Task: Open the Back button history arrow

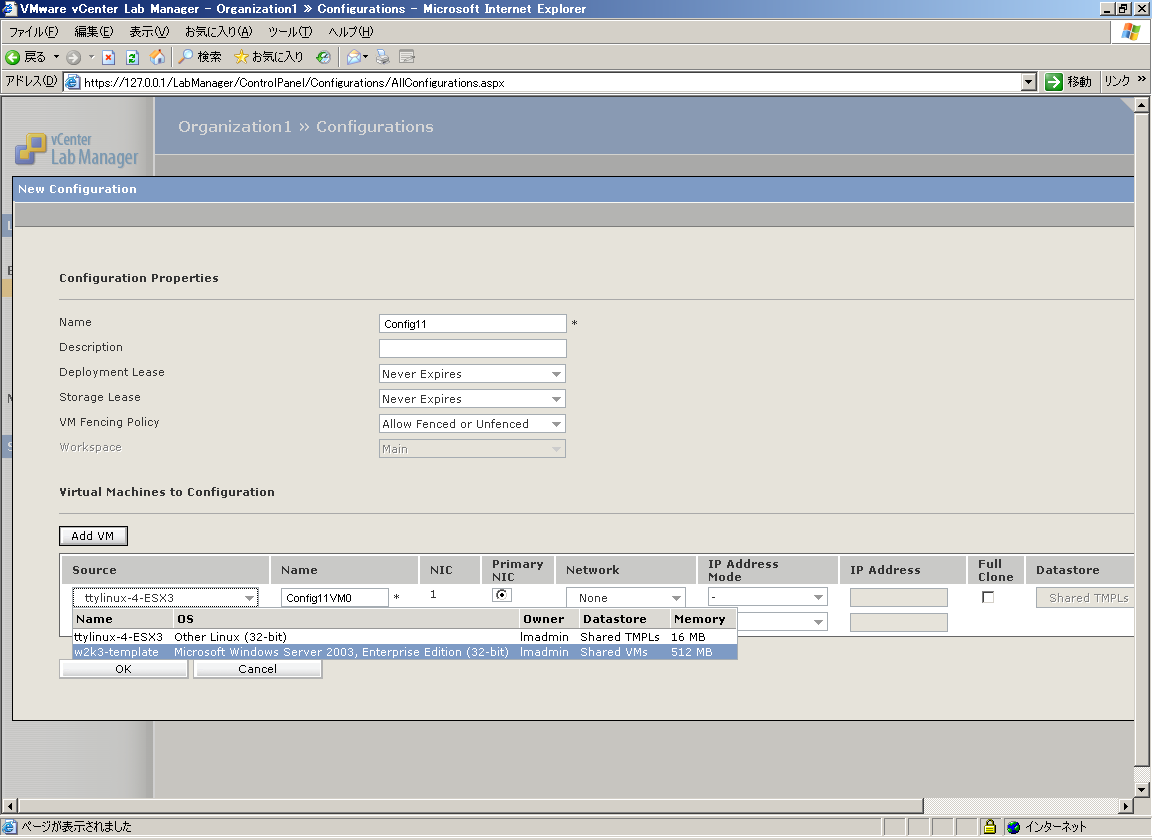Action: 56,57
